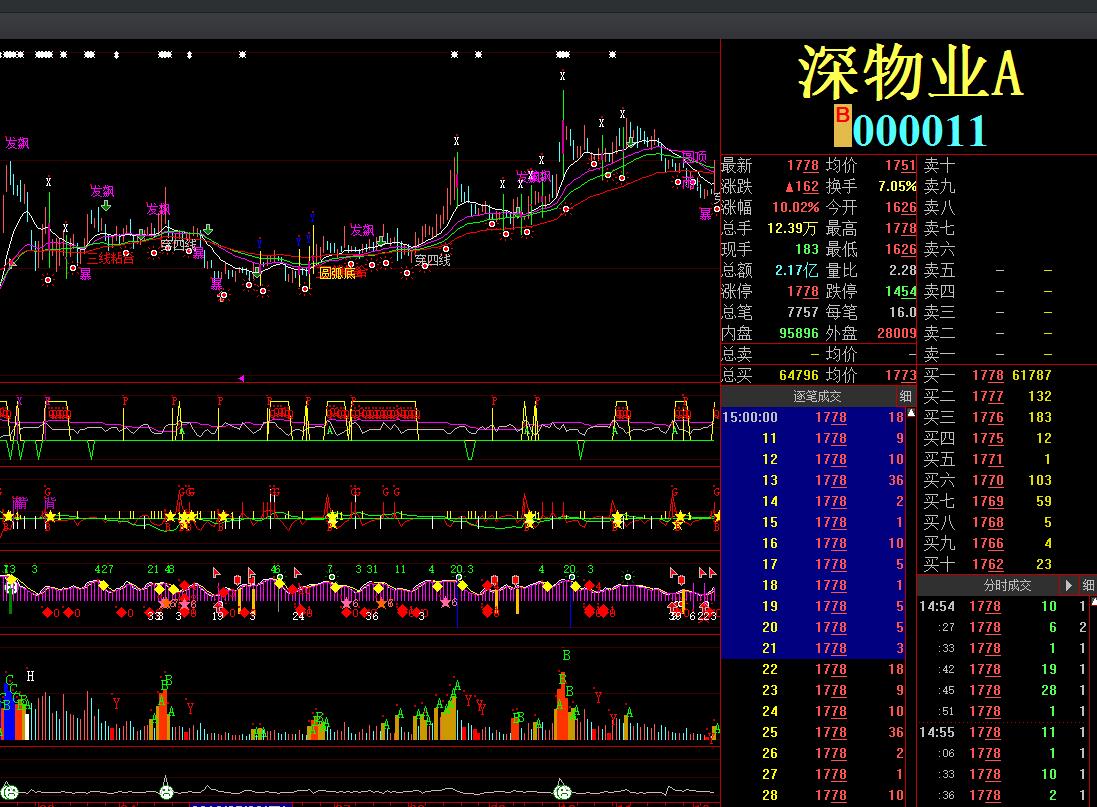Select the 圆弧底 signal label on the chart
This screenshot has height=807, width=1097.
(337, 273)
